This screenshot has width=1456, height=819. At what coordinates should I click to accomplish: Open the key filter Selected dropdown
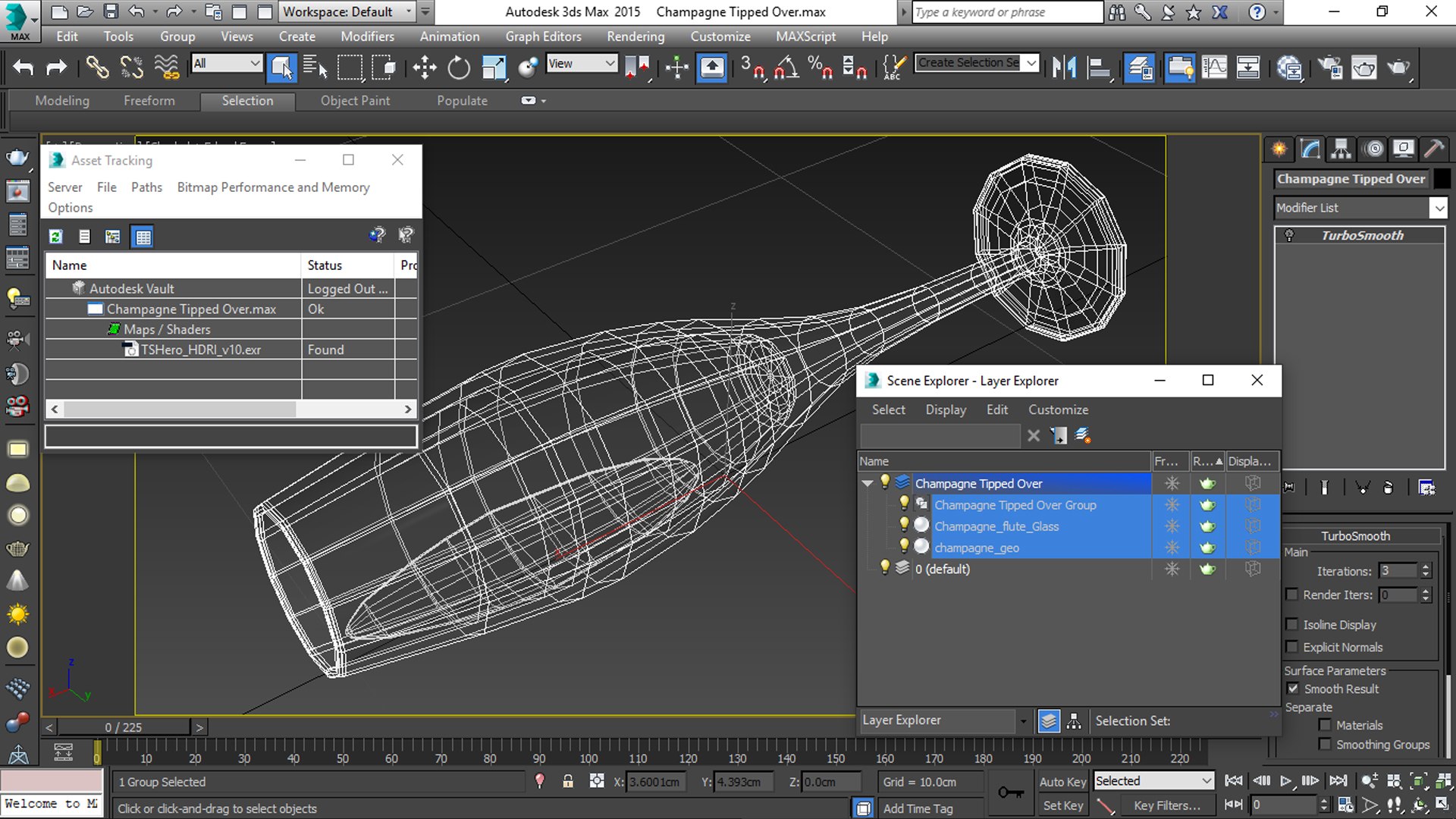point(1153,781)
